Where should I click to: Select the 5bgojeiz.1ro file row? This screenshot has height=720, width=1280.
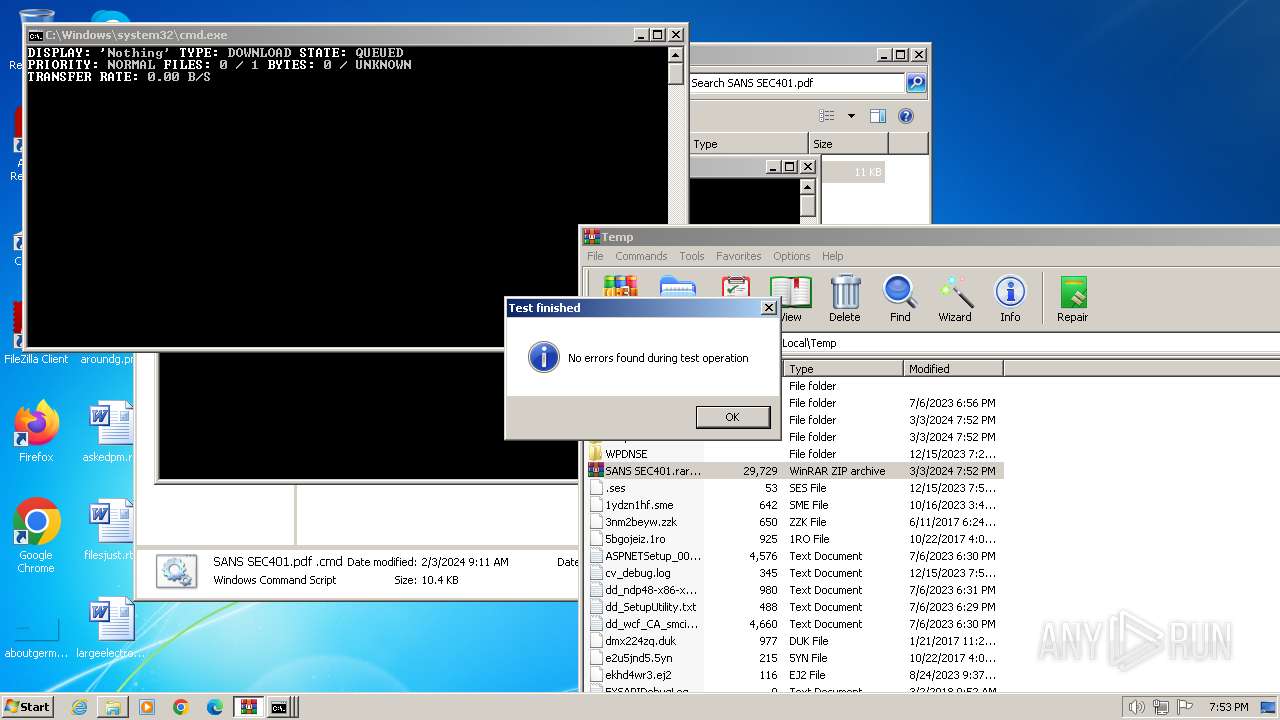pyautogui.click(x=794, y=539)
